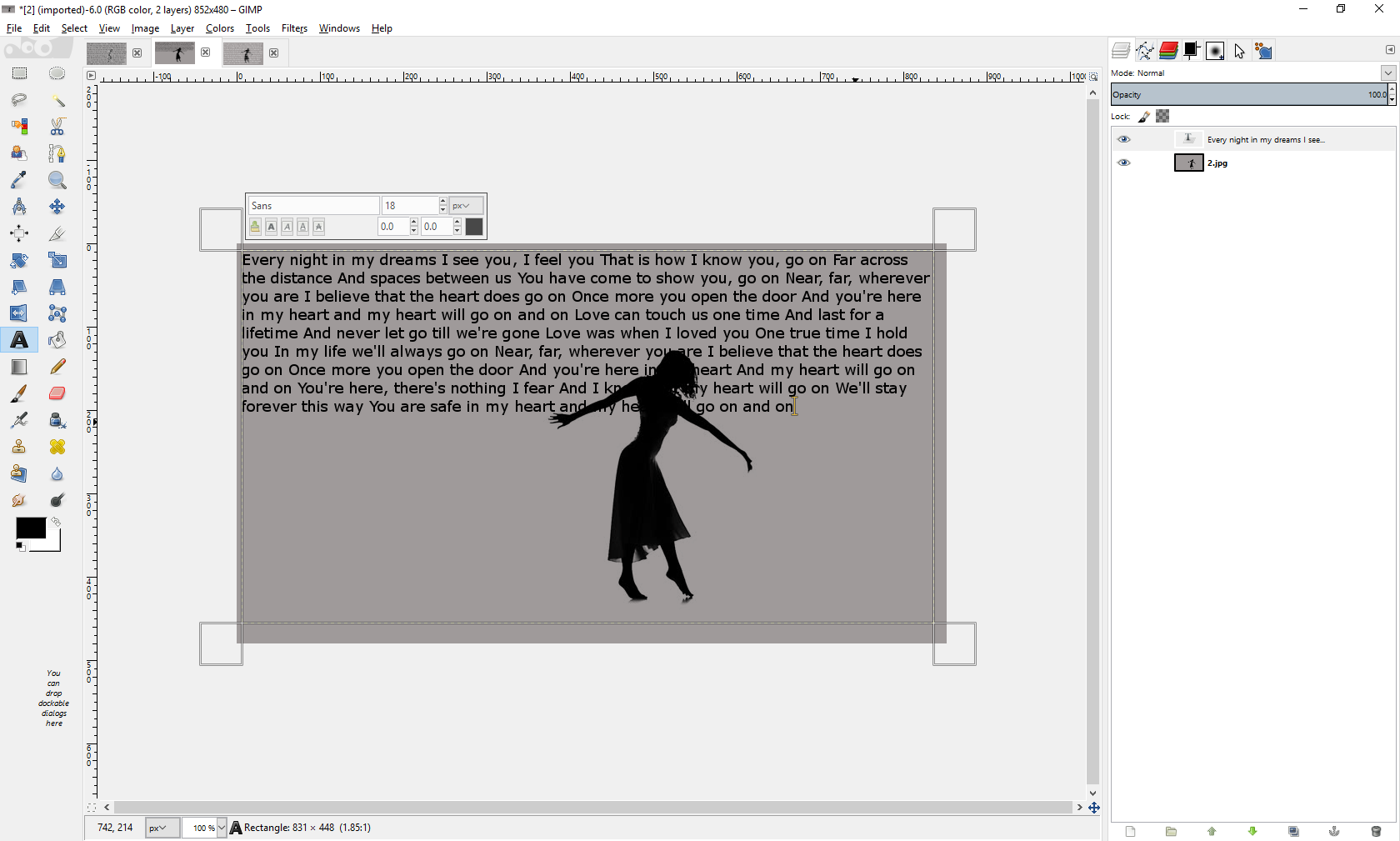Viewport: 1400px width, 841px height.
Task: Select the Clone stamp tool
Action: pos(19,447)
